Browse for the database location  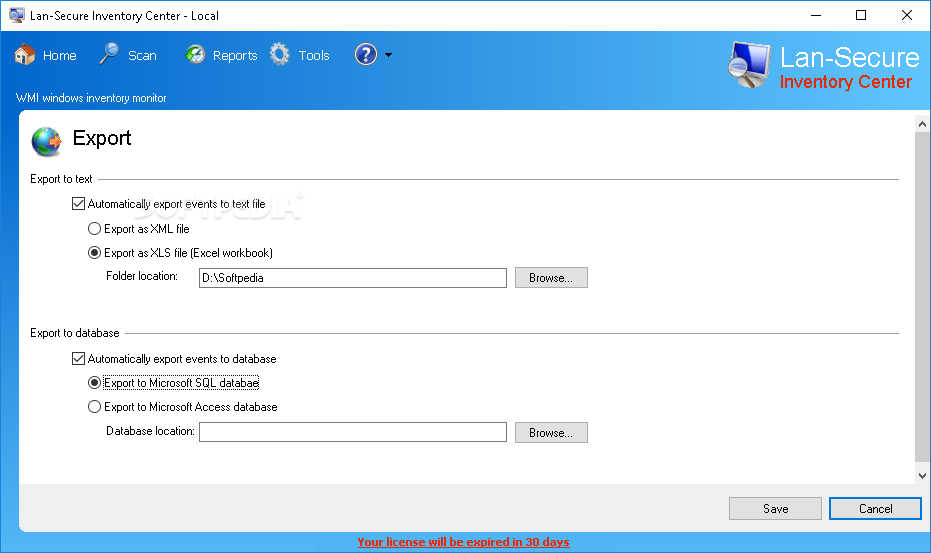[x=551, y=432]
